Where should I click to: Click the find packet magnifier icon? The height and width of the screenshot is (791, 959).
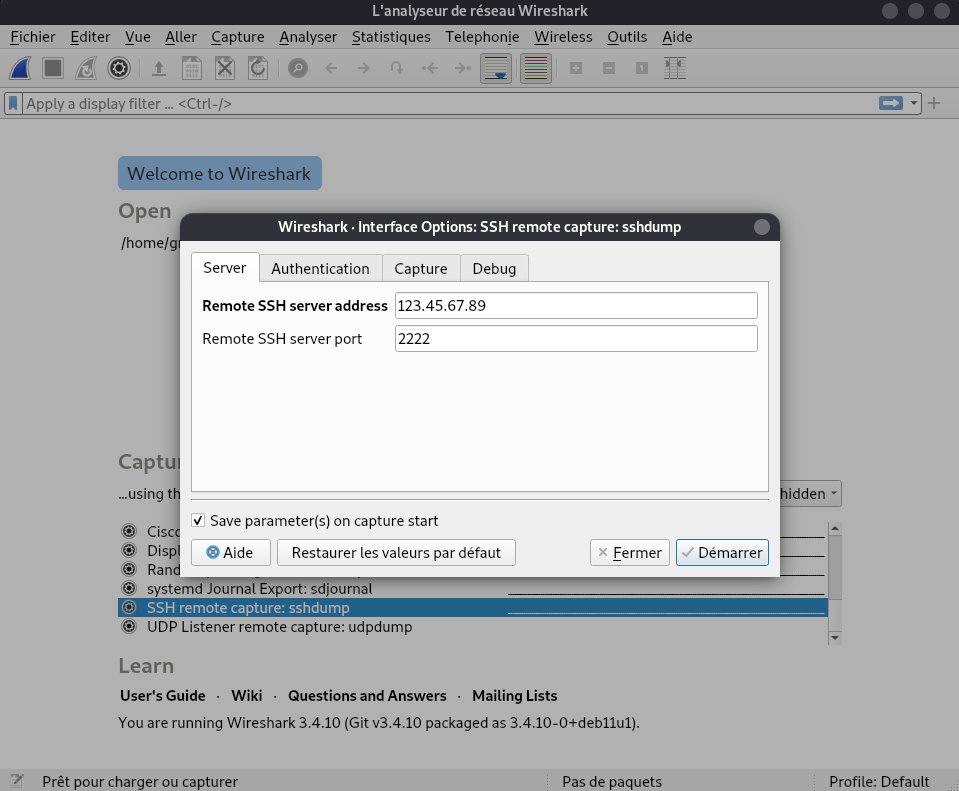(297, 68)
